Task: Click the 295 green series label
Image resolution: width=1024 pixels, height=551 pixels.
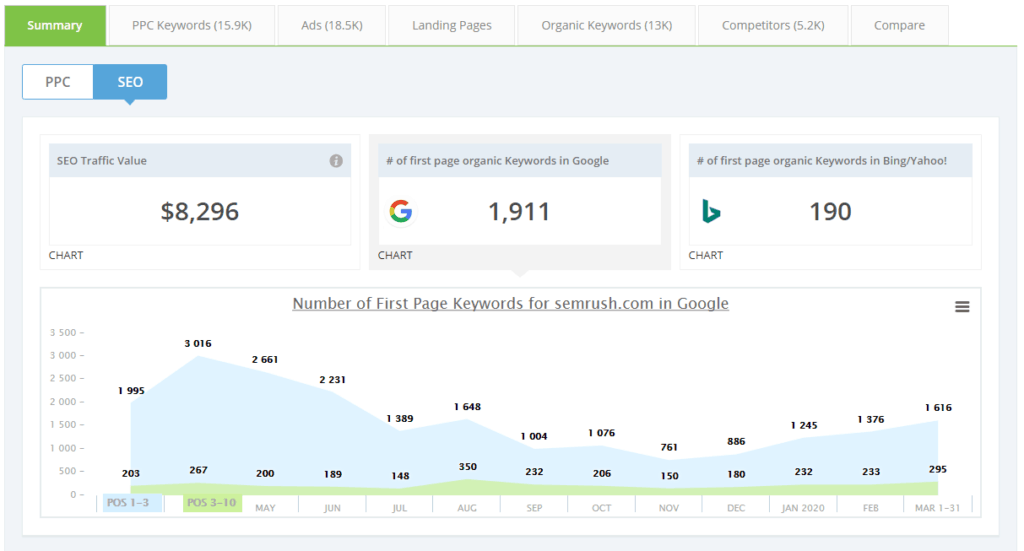Action: pos(938,469)
